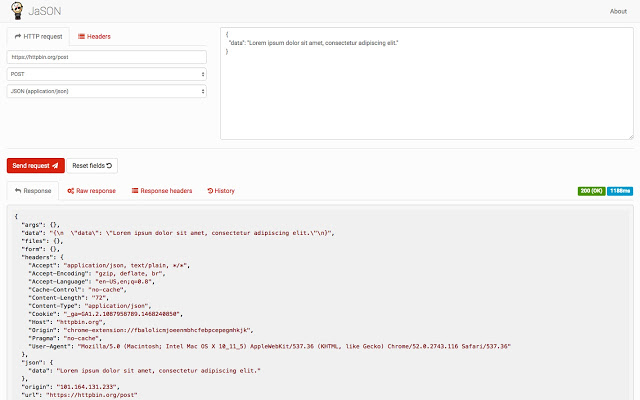Click the 200 (OK) status badge
Screen dimensions: 640x400
point(591,191)
